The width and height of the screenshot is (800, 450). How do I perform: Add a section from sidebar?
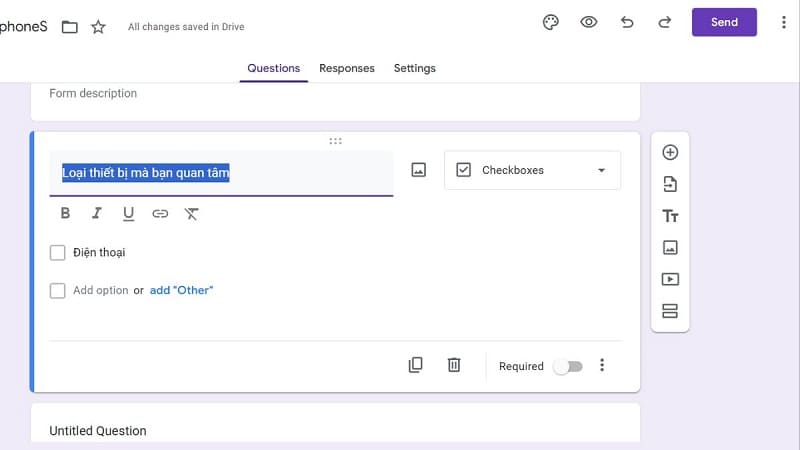click(x=670, y=311)
